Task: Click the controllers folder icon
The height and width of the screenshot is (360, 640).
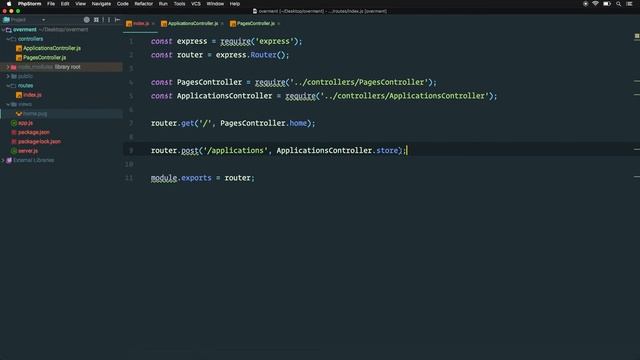Action: (x=13, y=39)
